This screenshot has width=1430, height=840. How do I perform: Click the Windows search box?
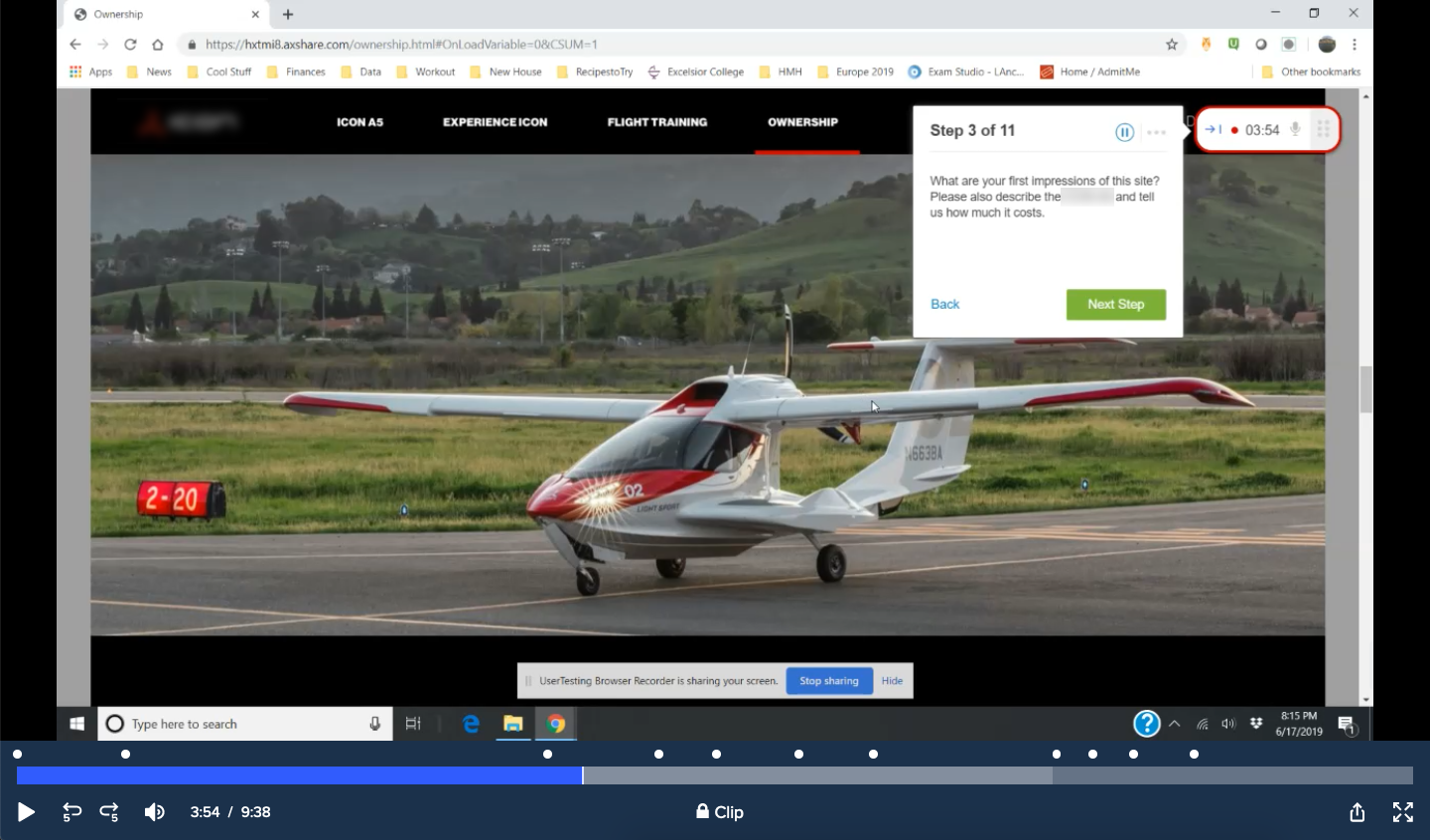tap(238, 724)
